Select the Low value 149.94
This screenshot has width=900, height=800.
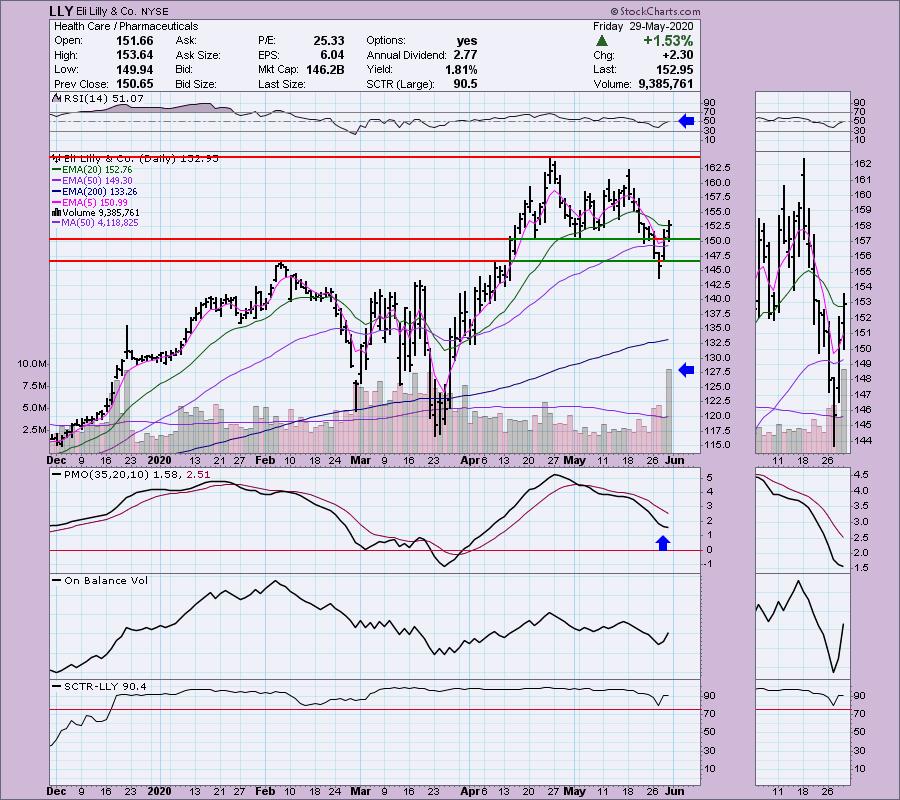point(134,69)
